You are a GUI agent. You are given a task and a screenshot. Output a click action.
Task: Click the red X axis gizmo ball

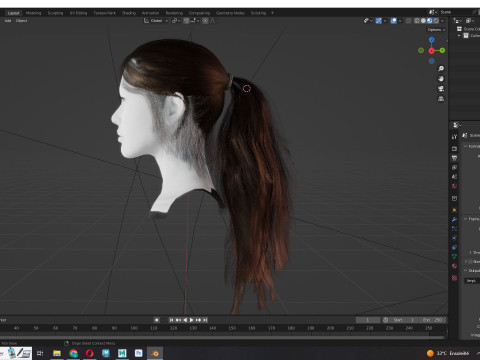(x=432, y=51)
